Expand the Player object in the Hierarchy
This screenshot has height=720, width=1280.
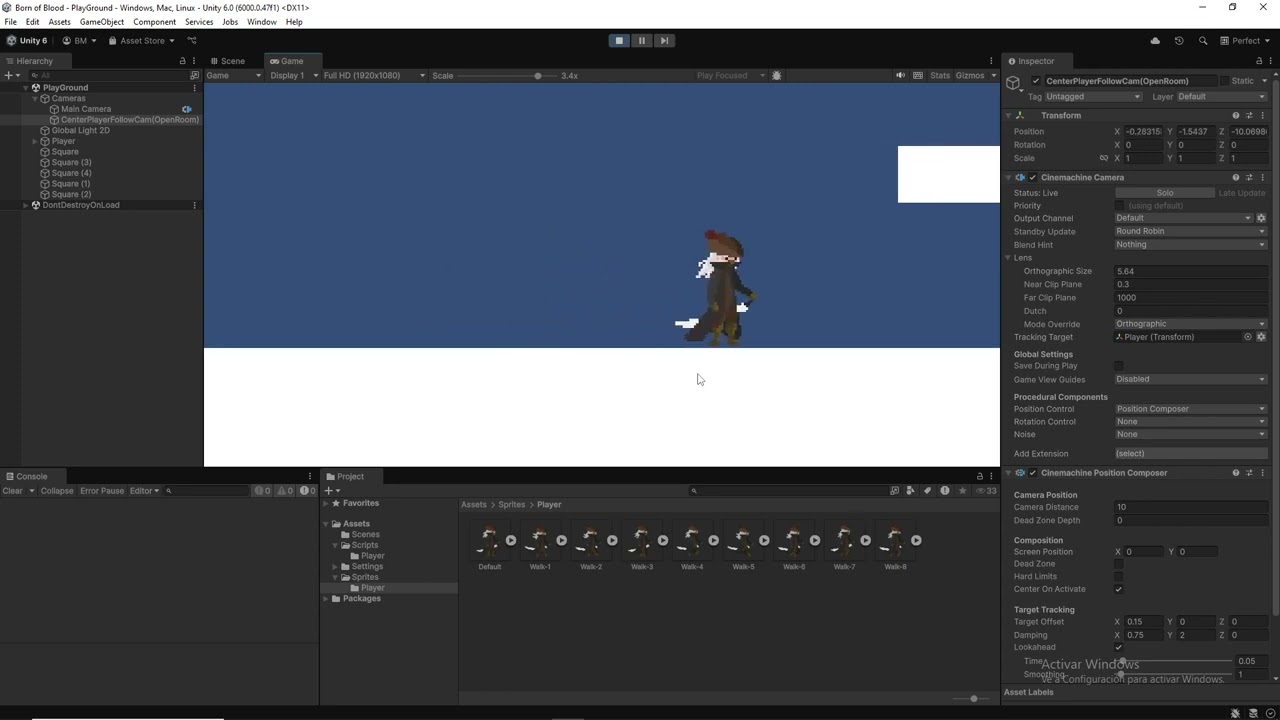(35, 141)
